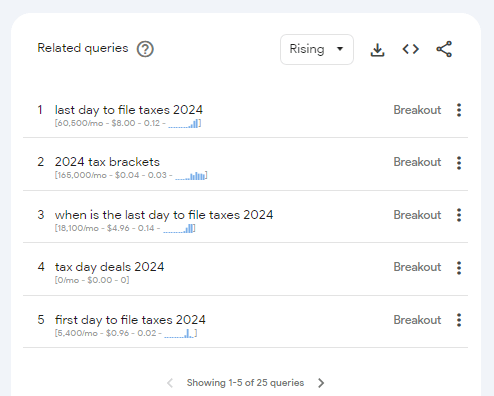Screen dimensions: 494x396
Task: Open query tax day deals 2024
Action: pyautogui.click(x=109, y=267)
